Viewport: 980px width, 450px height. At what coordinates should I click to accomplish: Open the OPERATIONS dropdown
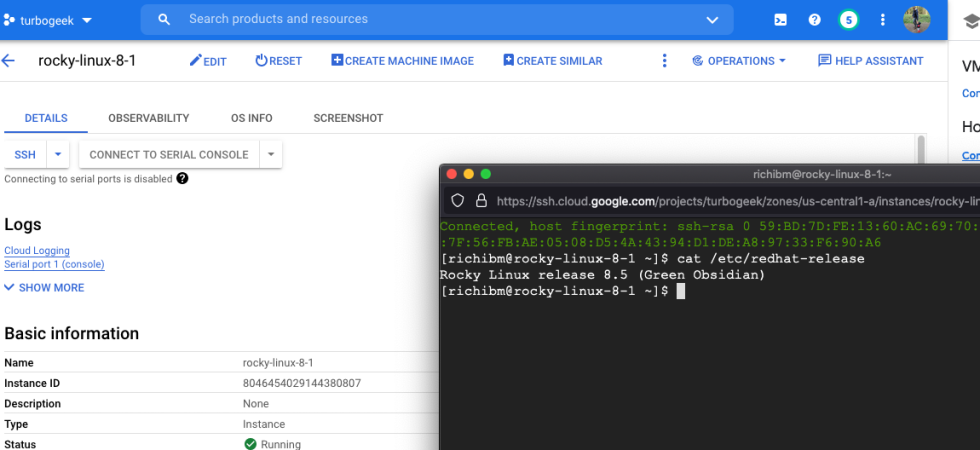pos(739,61)
